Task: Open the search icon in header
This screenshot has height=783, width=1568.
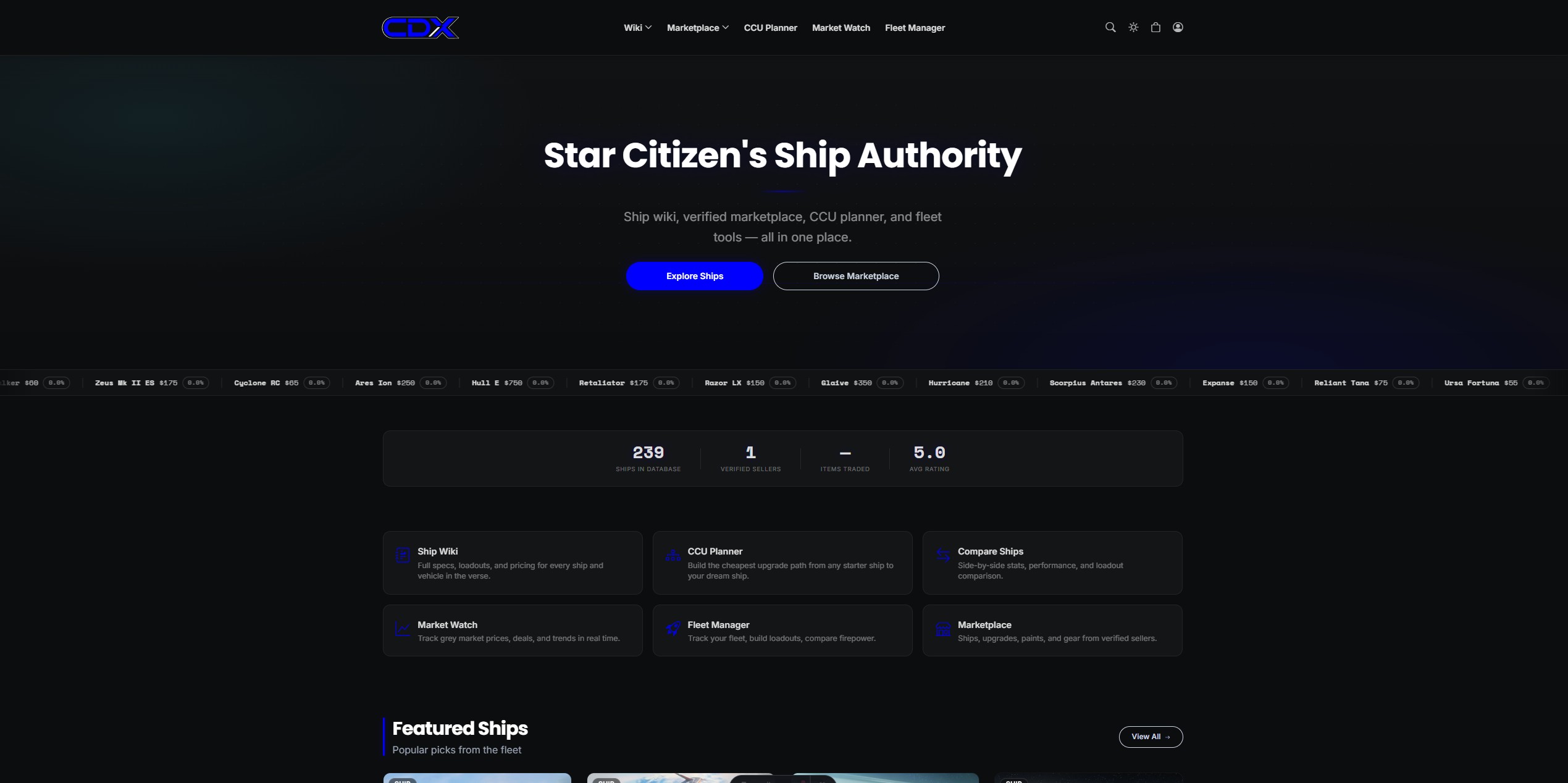Action: pos(1110,27)
